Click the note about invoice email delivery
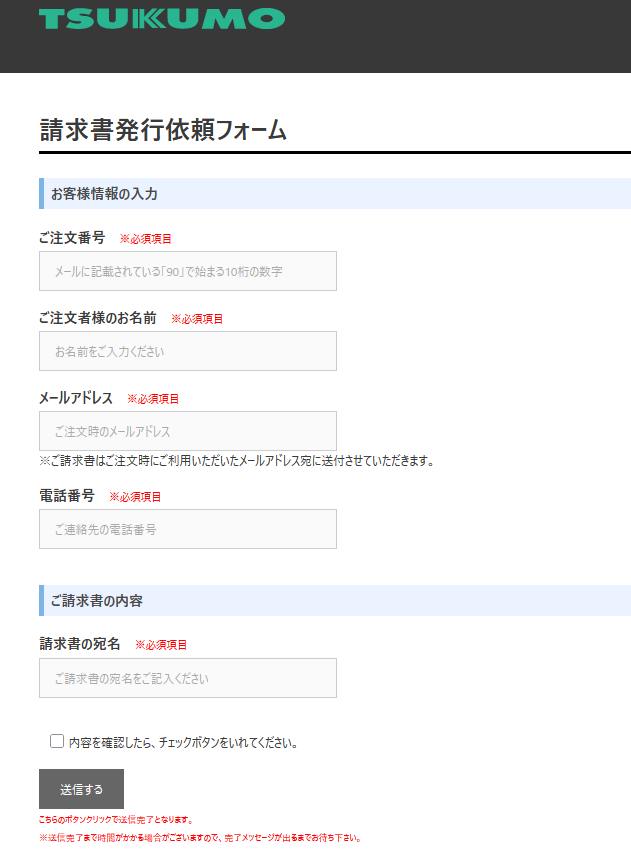631x853 pixels. coord(236,461)
